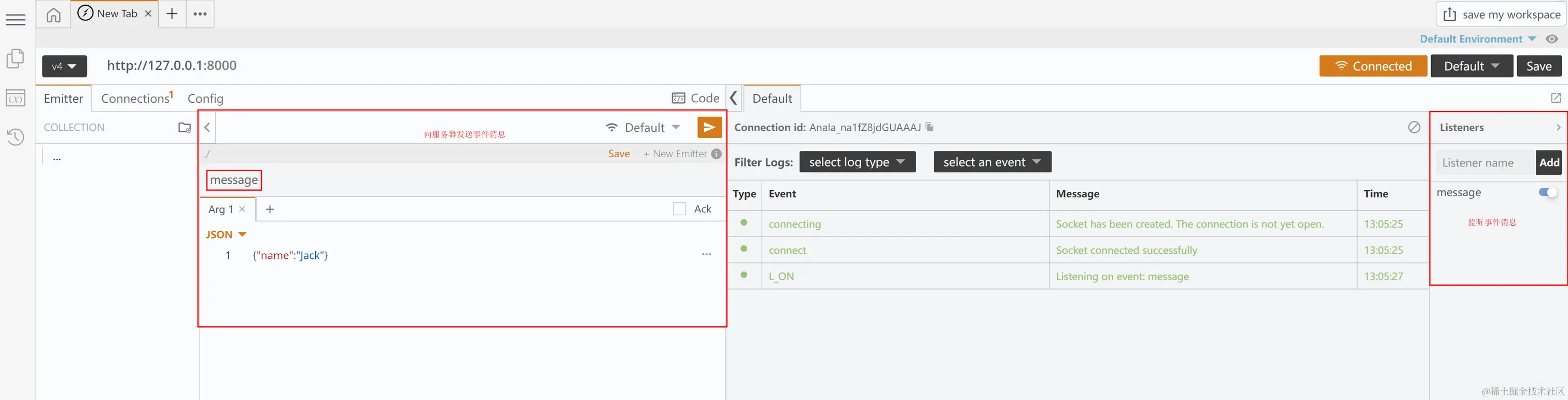Click the JSON editor line {"name":"Jack"}
The image size is (1568, 400).
tap(290, 255)
